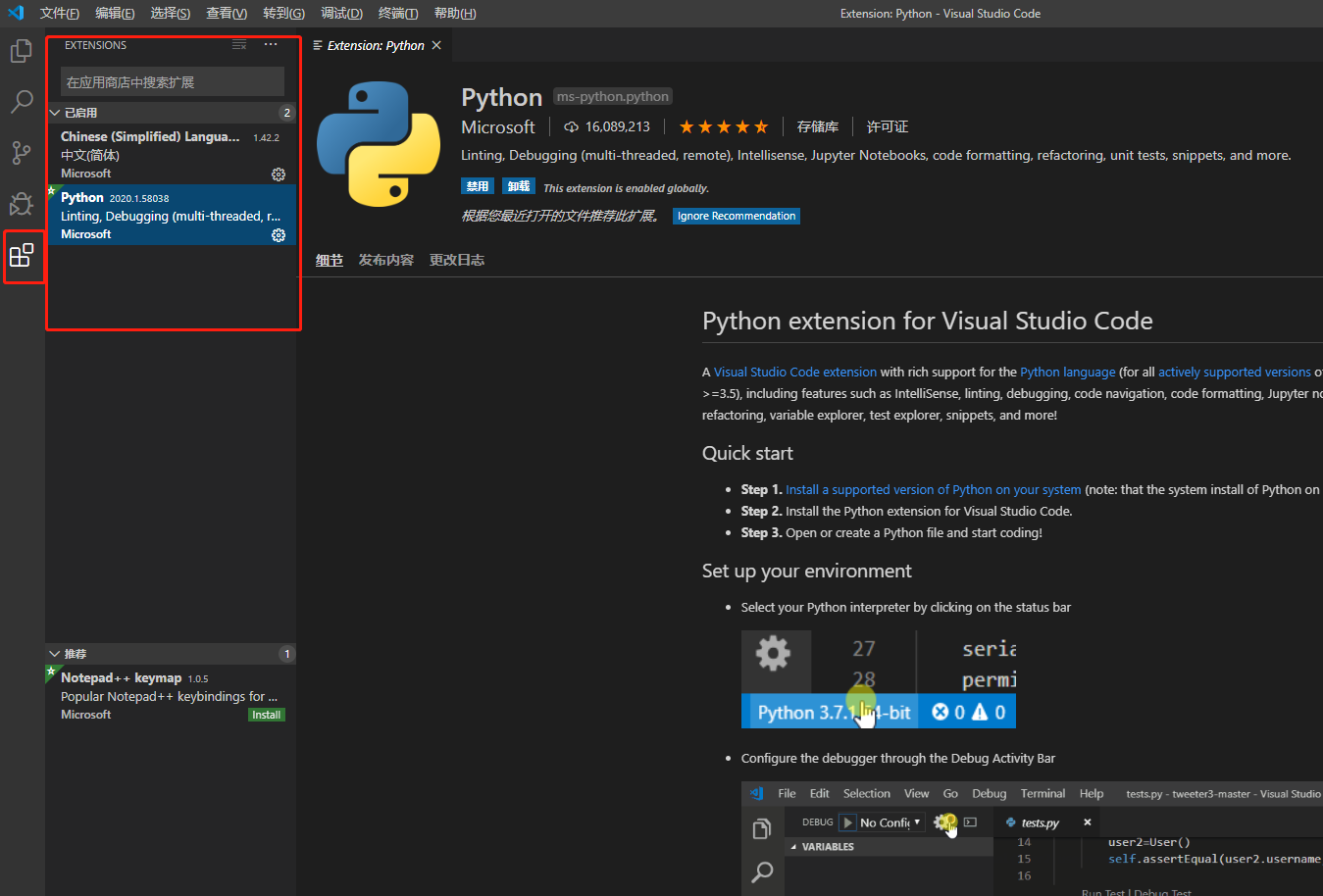Open the Explorer view in activity bar
Image resolution: width=1323 pixels, height=896 pixels.
pyautogui.click(x=22, y=51)
